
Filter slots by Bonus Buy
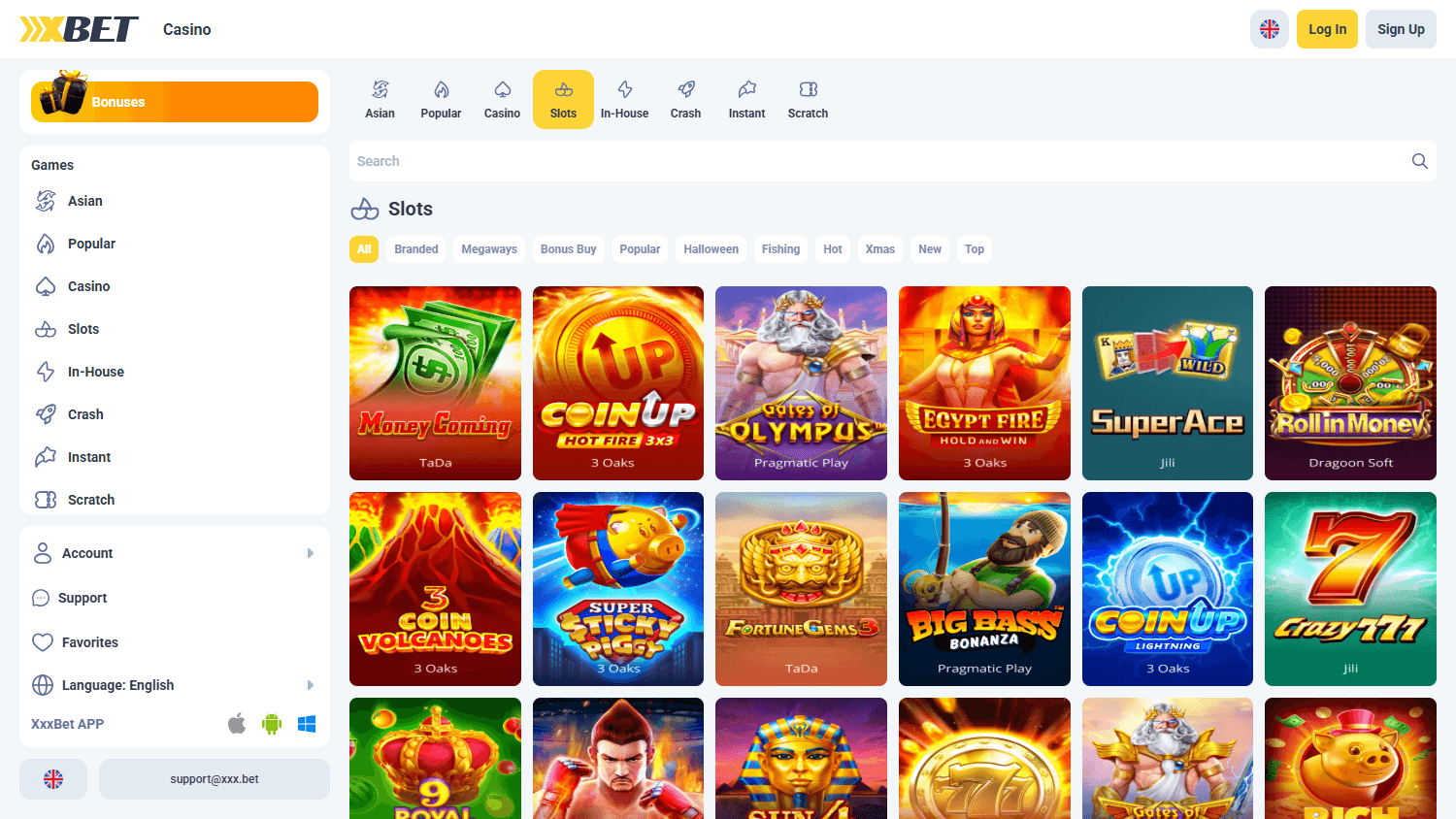pyautogui.click(x=569, y=249)
